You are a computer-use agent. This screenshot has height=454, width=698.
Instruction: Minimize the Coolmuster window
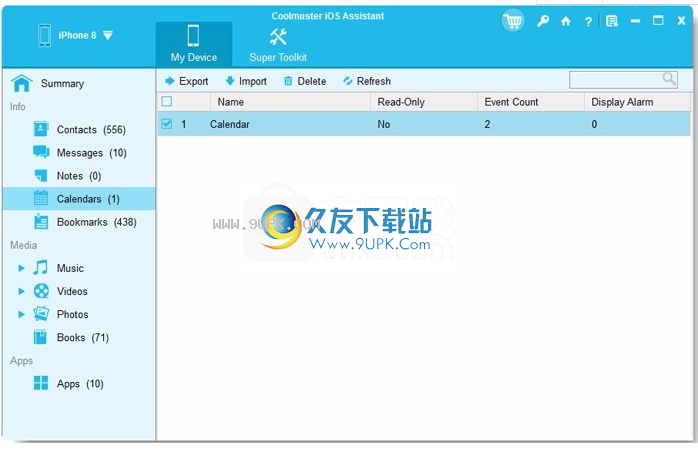[x=635, y=21]
